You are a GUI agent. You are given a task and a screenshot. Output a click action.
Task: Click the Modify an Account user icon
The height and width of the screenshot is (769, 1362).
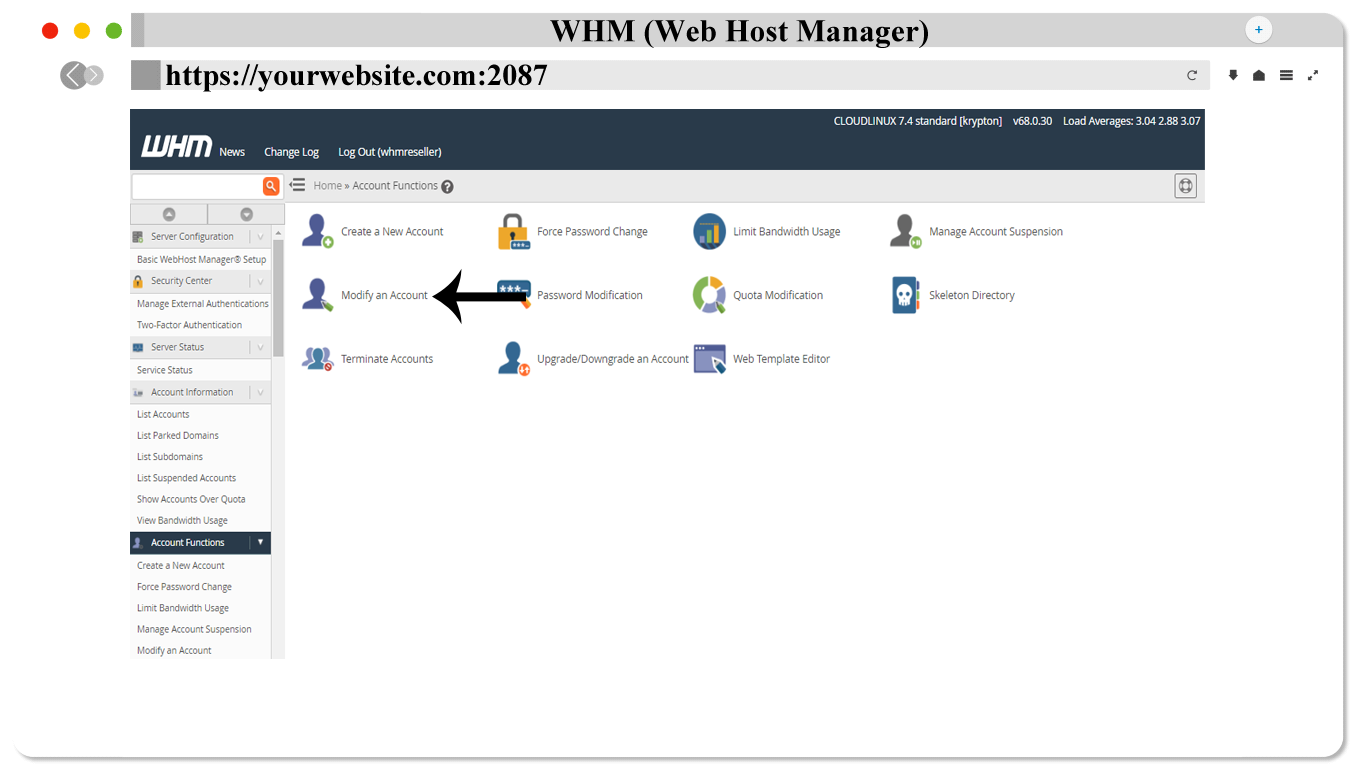(x=317, y=295)
